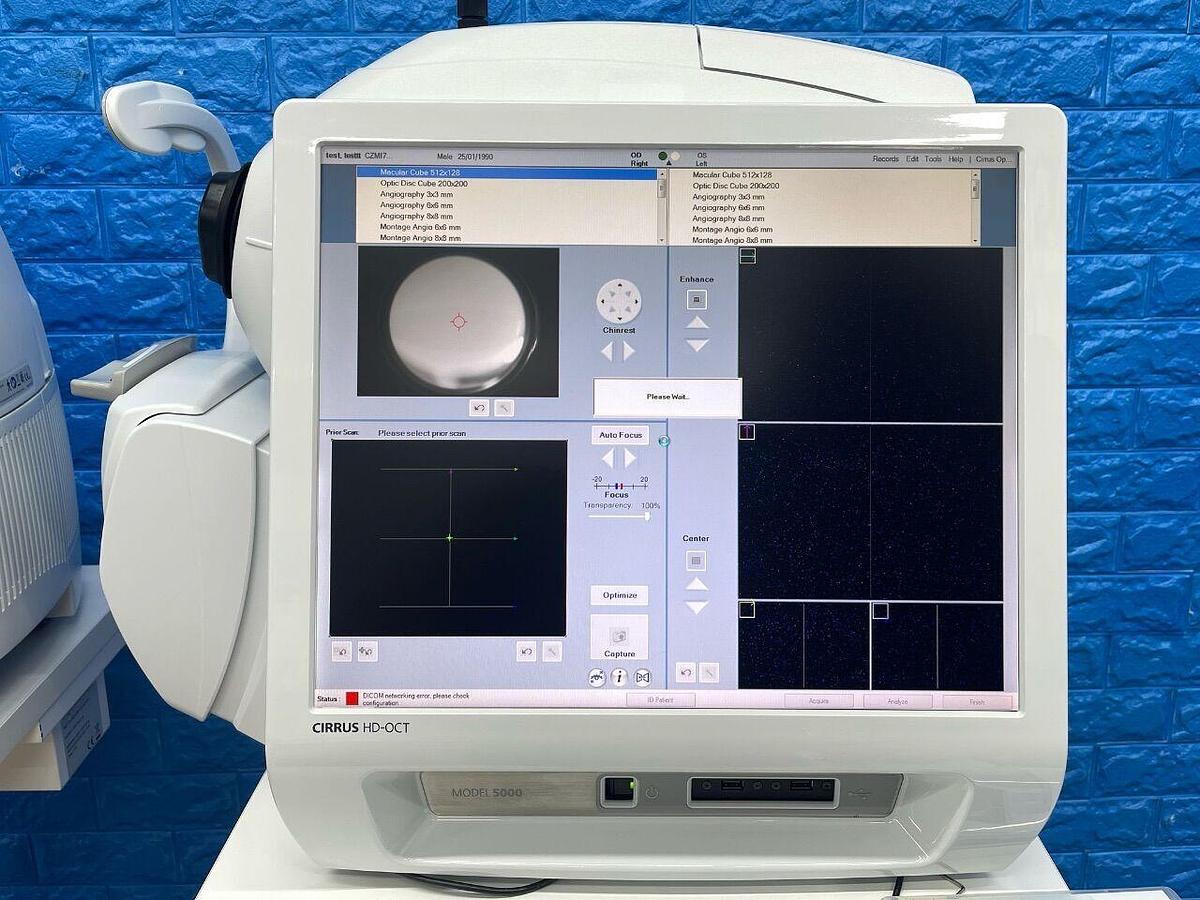Click the mirror icon right of the info icon

click(643, 677)
